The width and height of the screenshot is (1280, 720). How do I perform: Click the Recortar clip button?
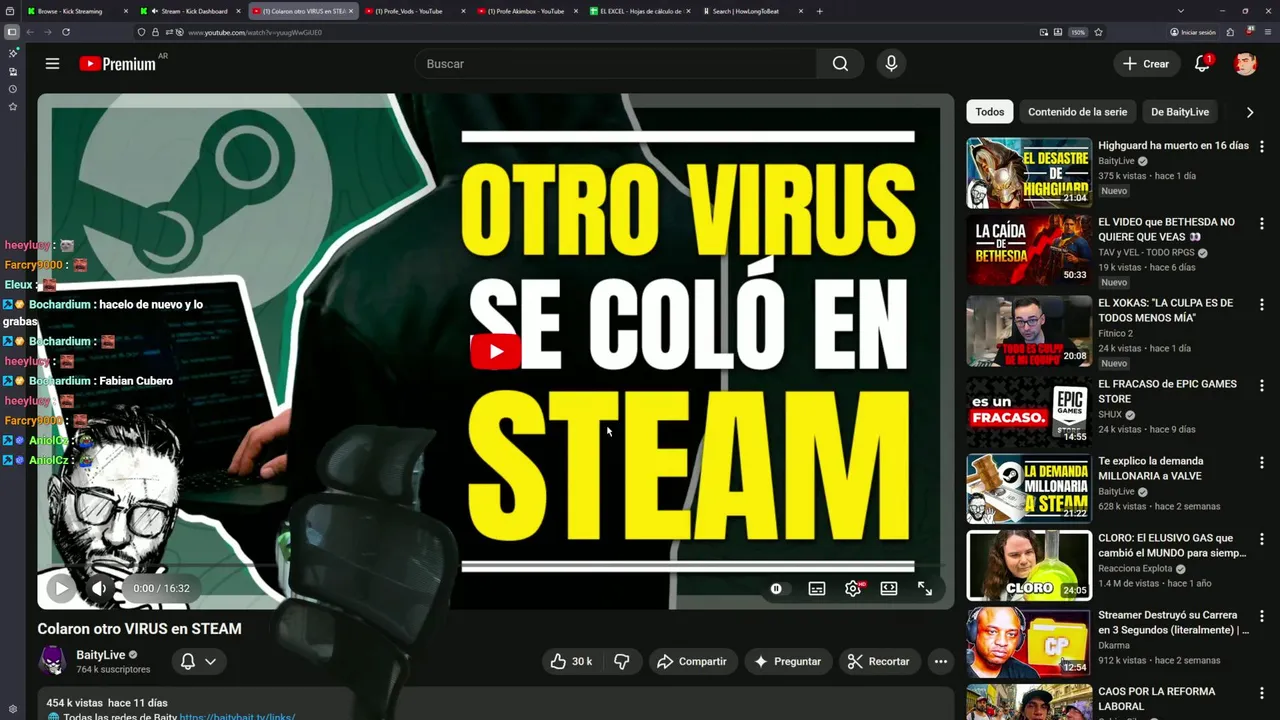(x=878, y=661)
